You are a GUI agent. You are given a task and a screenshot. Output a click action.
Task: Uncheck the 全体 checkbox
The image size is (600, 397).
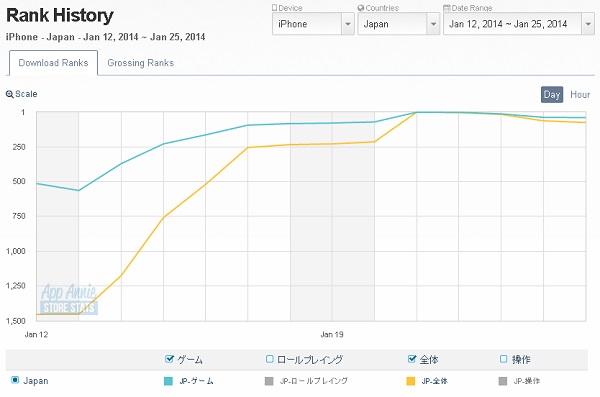click(x=412, y=359)
